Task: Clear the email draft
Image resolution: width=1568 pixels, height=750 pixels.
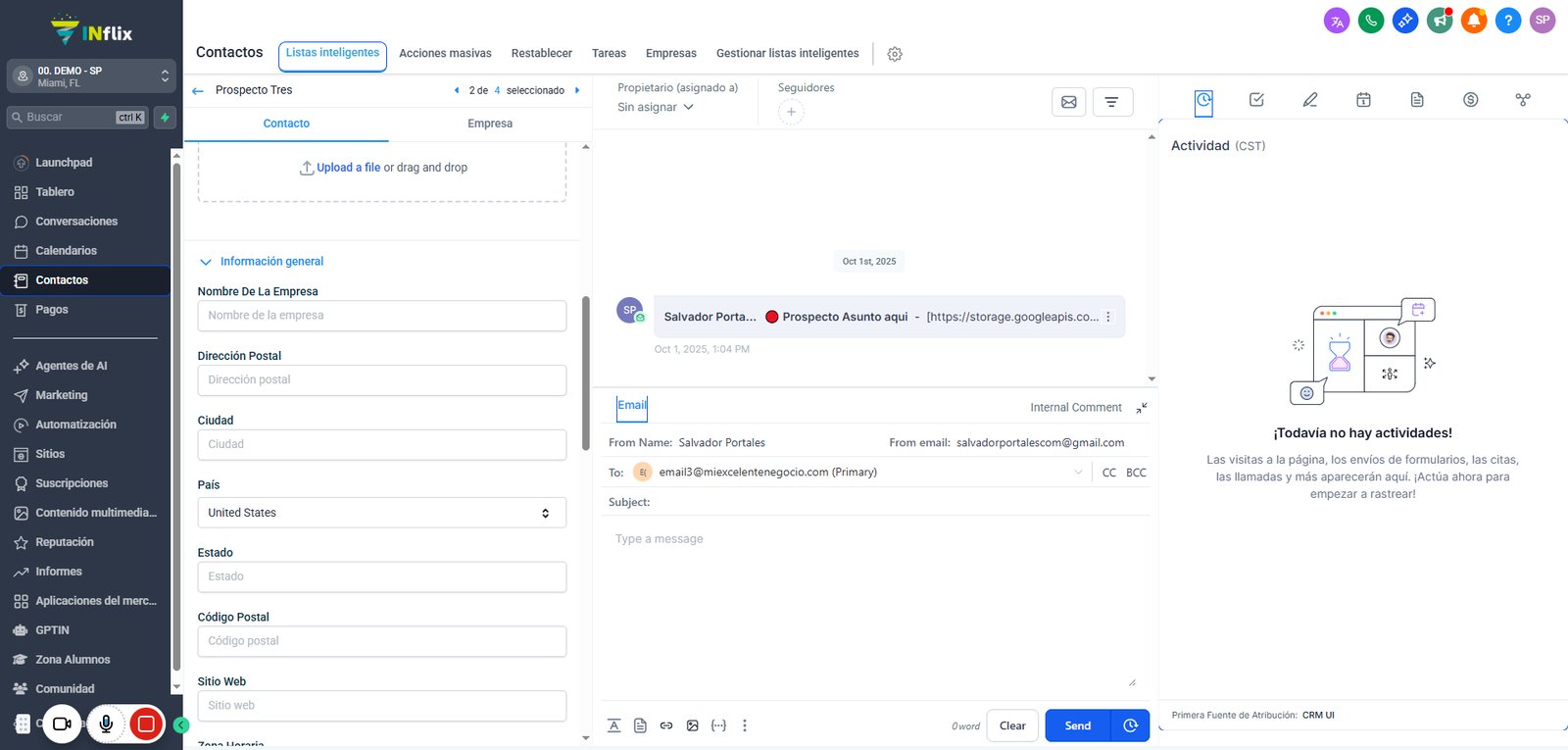Action: point(1012,725)
